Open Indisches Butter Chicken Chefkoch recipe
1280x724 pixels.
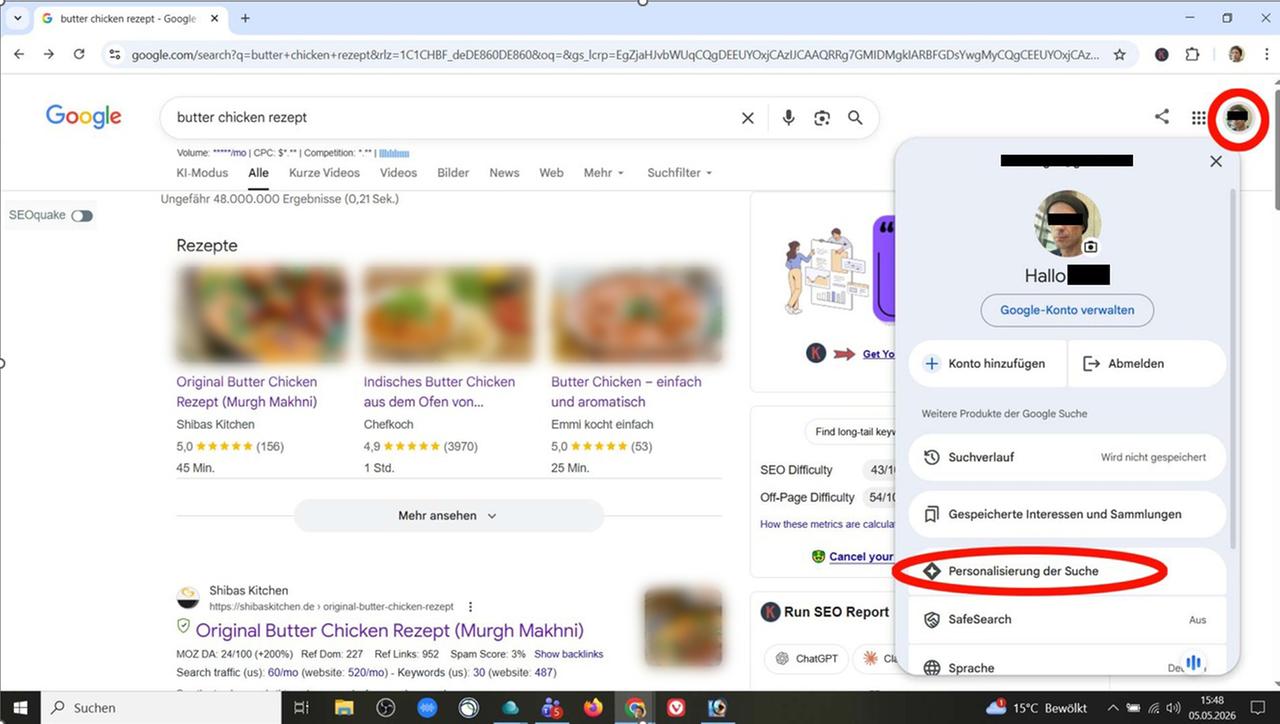[x=439, y=392]
